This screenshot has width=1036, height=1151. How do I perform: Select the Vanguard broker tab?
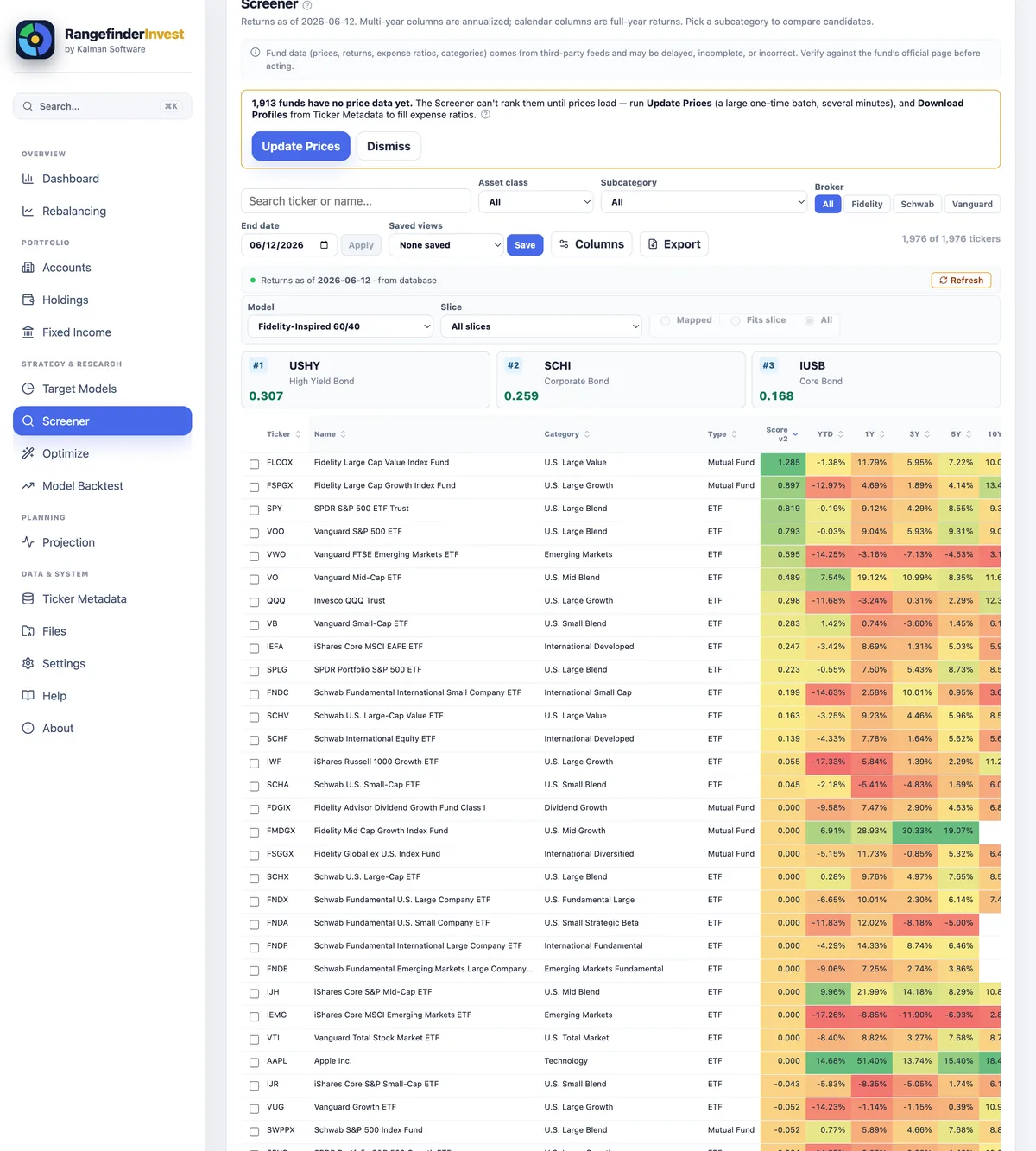[x=972, y=204]
